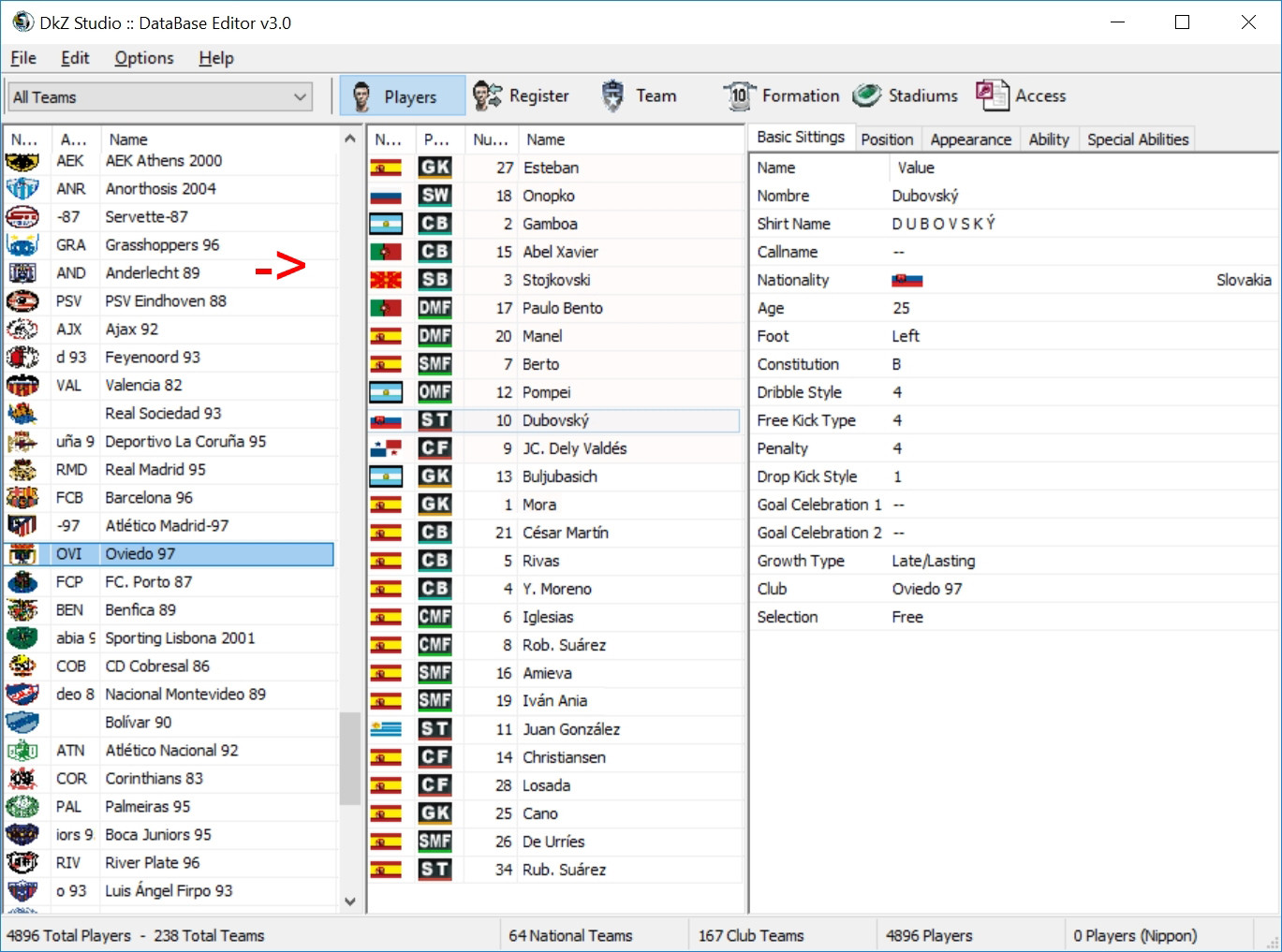Open the Team section
Image resolution: width=1282 pixels, height=952 pixels.
coord(639,96)
